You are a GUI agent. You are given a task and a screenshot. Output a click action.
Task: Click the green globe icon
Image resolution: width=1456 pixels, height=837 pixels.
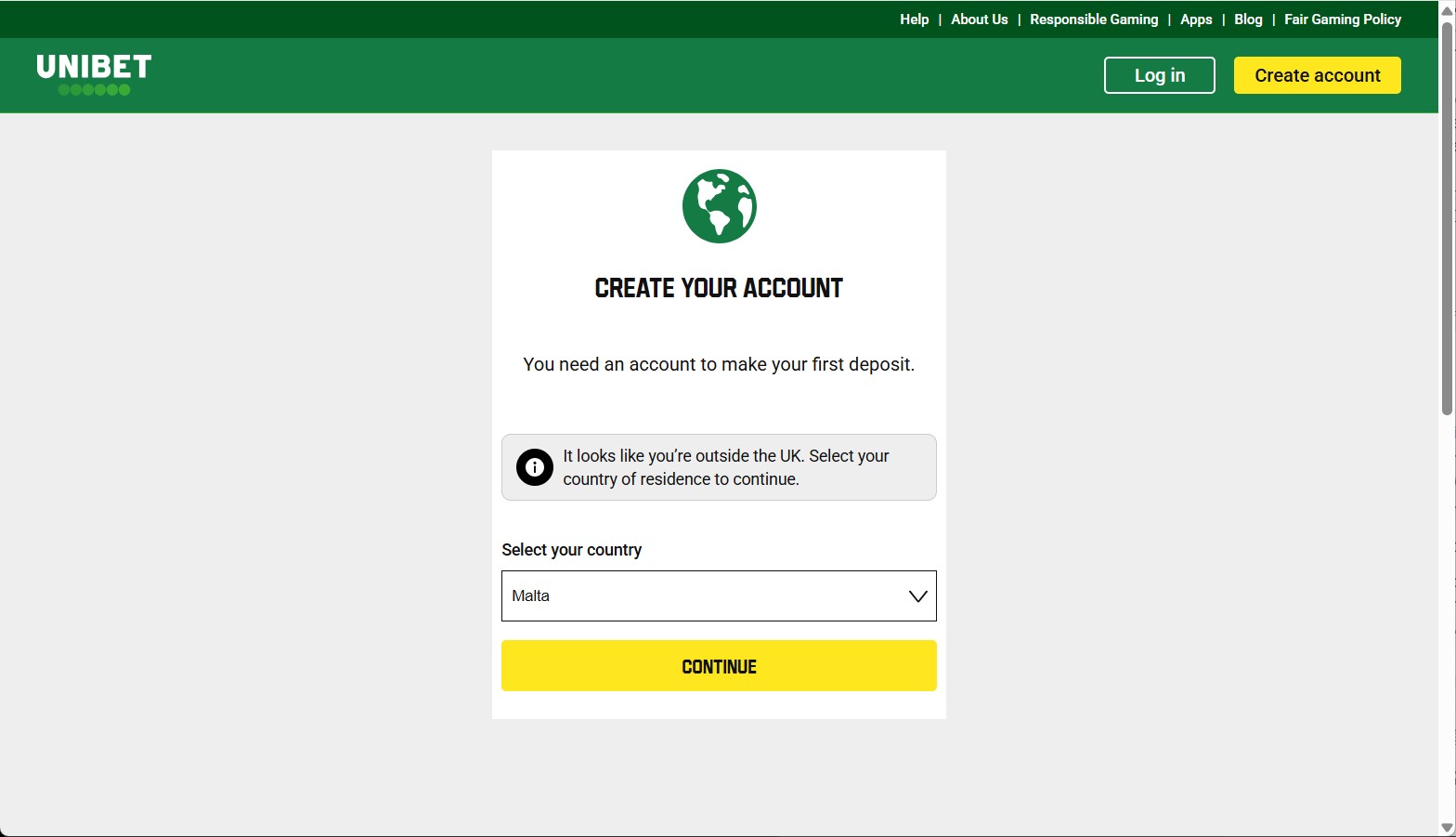720,206
